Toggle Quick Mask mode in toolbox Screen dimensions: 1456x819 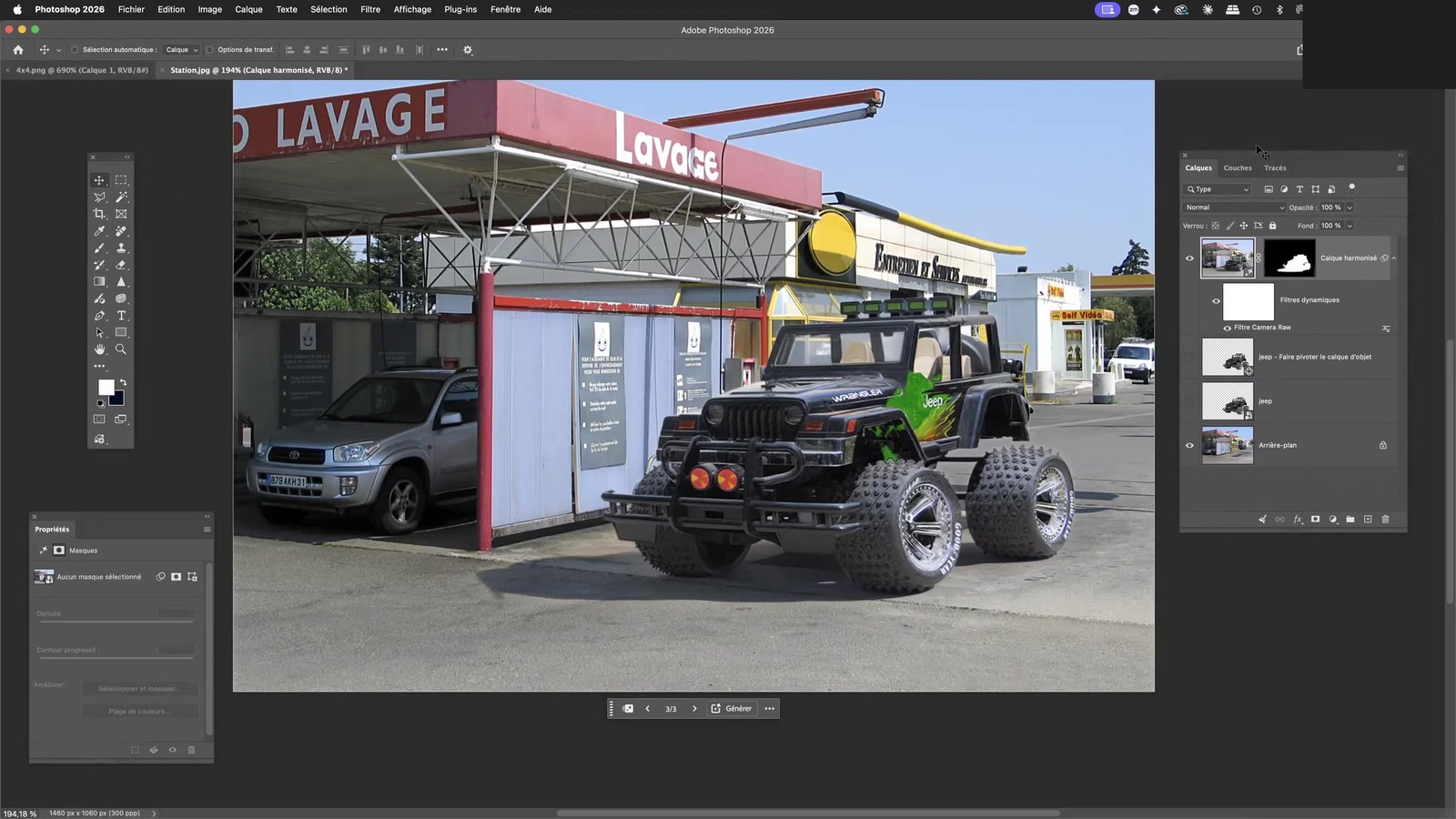click(x=99, y=420)
